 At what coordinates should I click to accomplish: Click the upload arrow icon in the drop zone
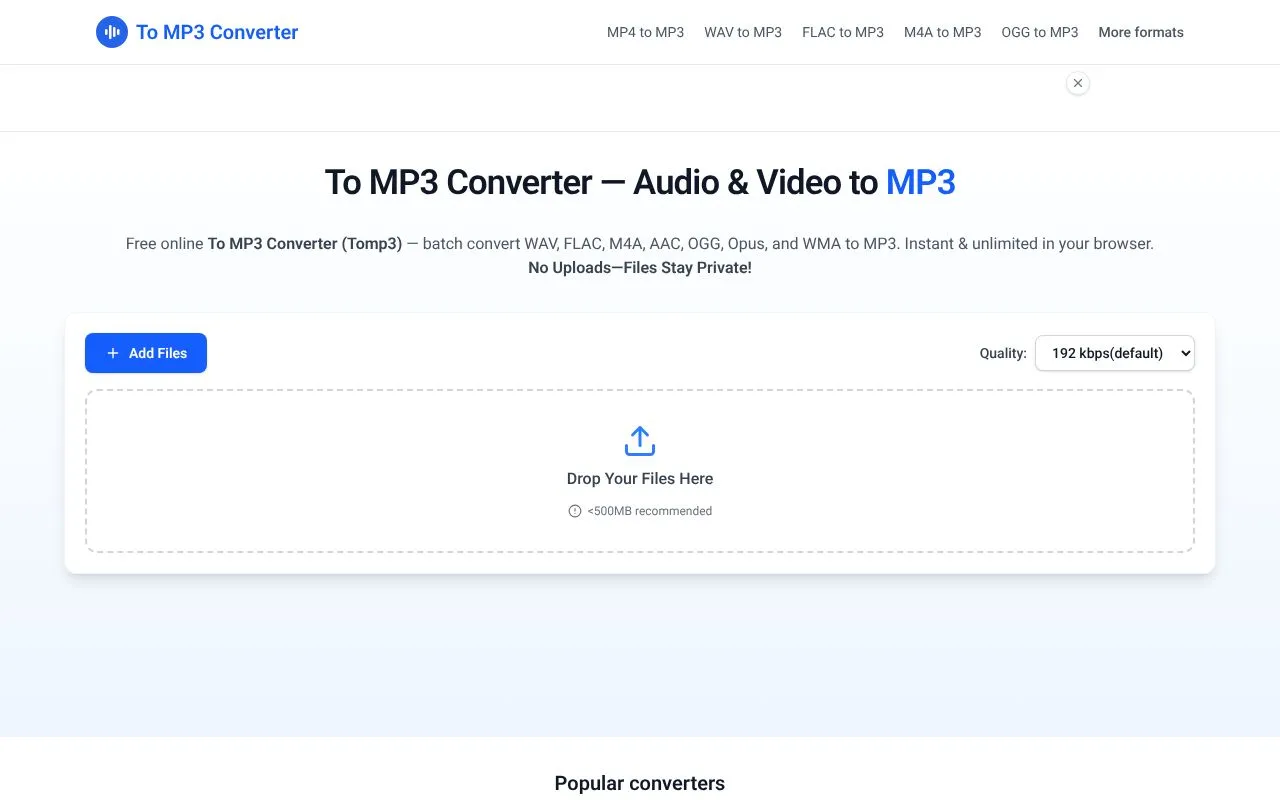[x=640, y=441]
